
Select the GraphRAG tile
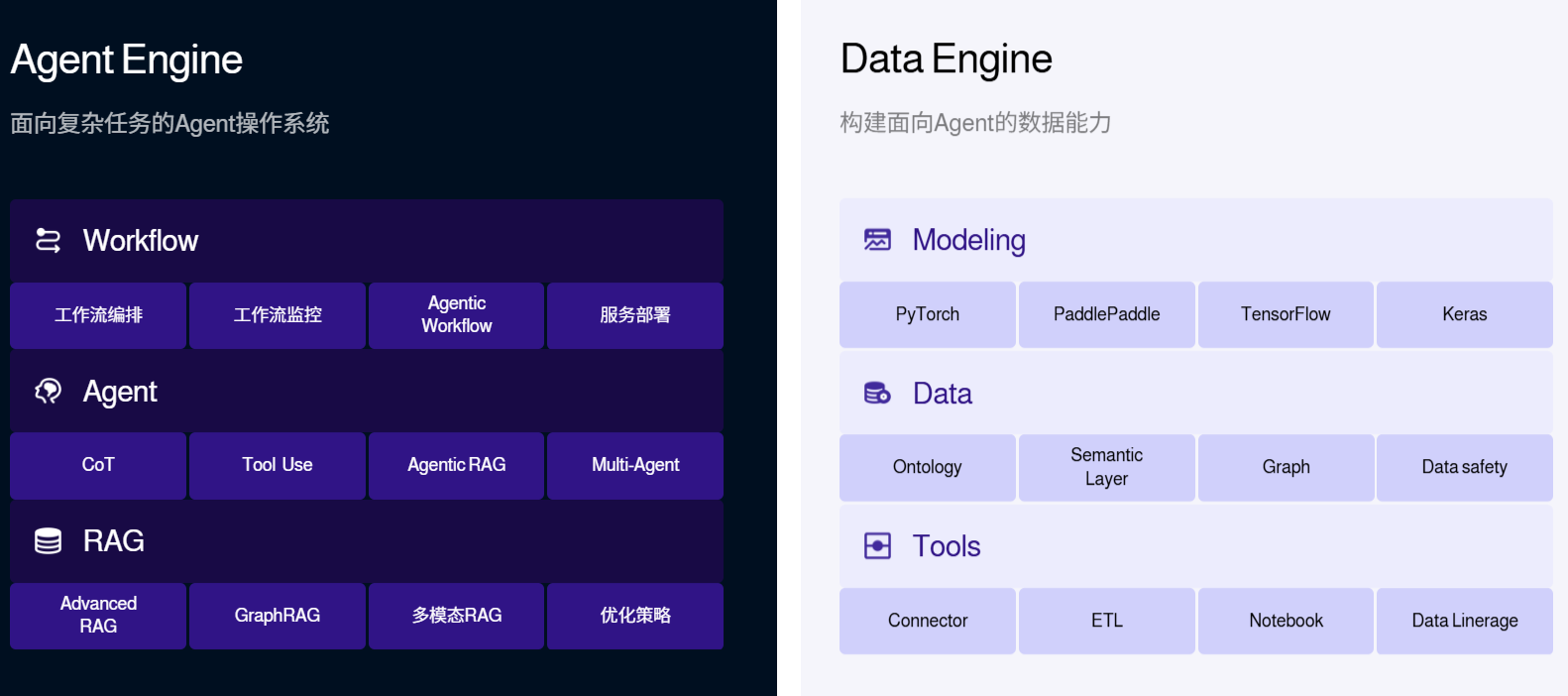click(x=278, y=616)
